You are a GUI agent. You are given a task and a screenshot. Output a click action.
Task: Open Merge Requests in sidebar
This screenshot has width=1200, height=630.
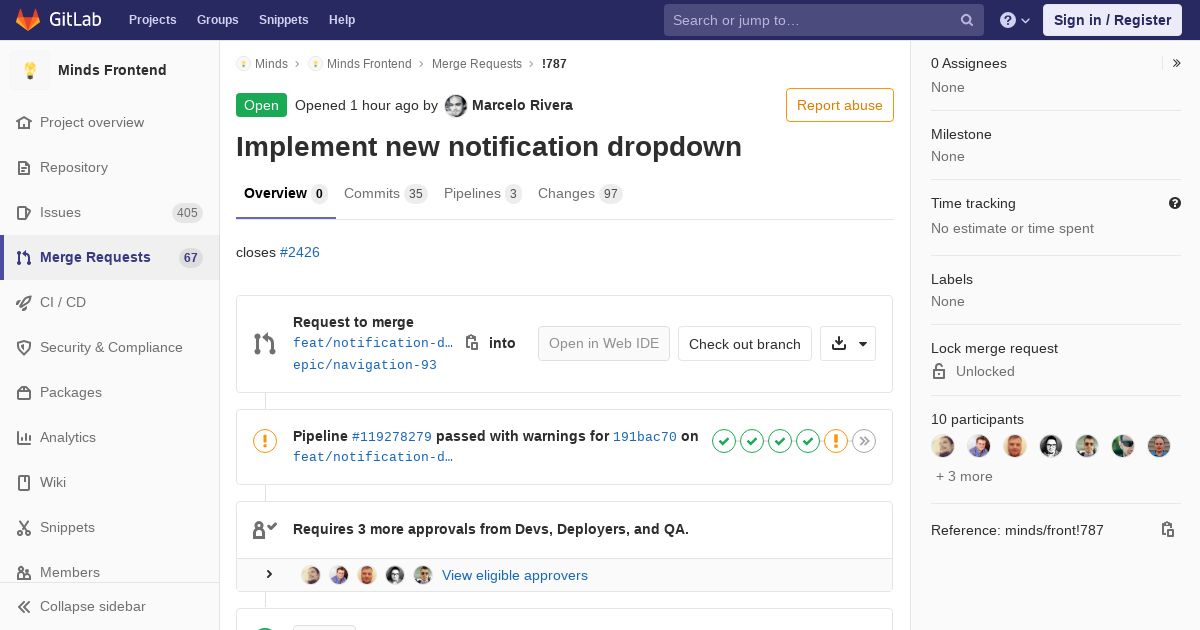[110, 257]
